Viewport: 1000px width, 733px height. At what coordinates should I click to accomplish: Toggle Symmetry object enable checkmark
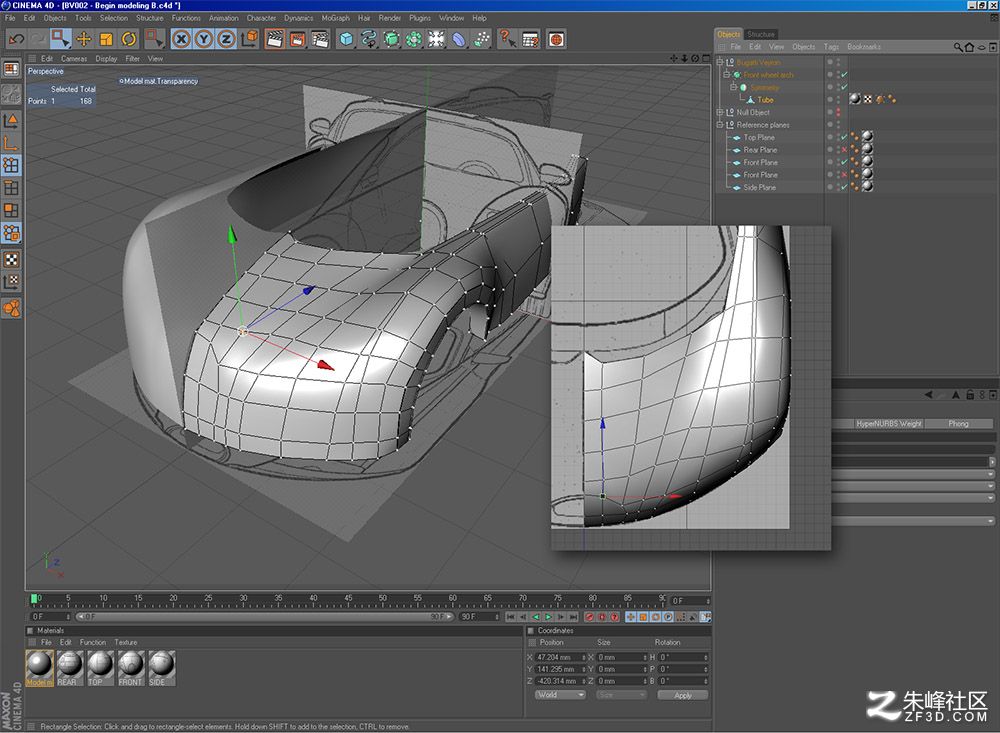click(844, 87)
